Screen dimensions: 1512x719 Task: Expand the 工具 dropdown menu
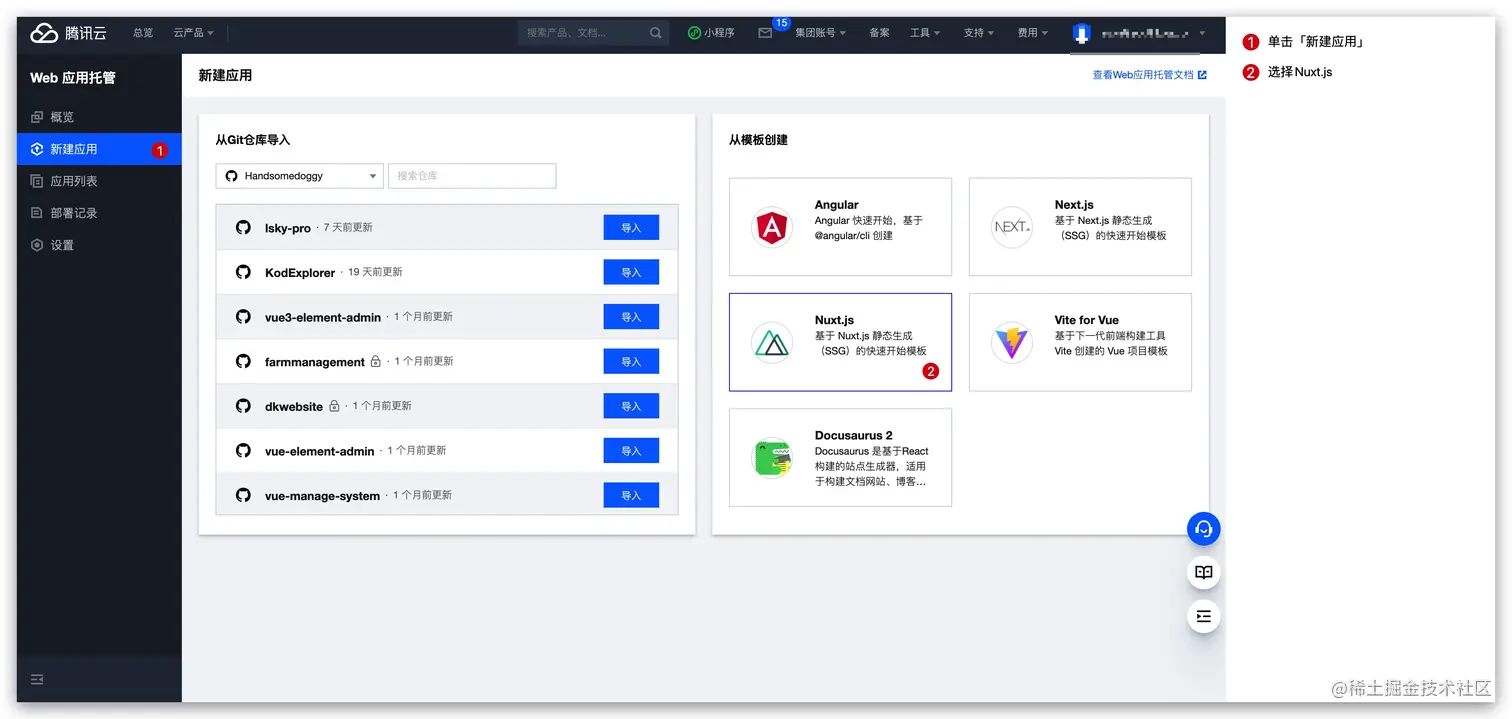coord(925,33)
